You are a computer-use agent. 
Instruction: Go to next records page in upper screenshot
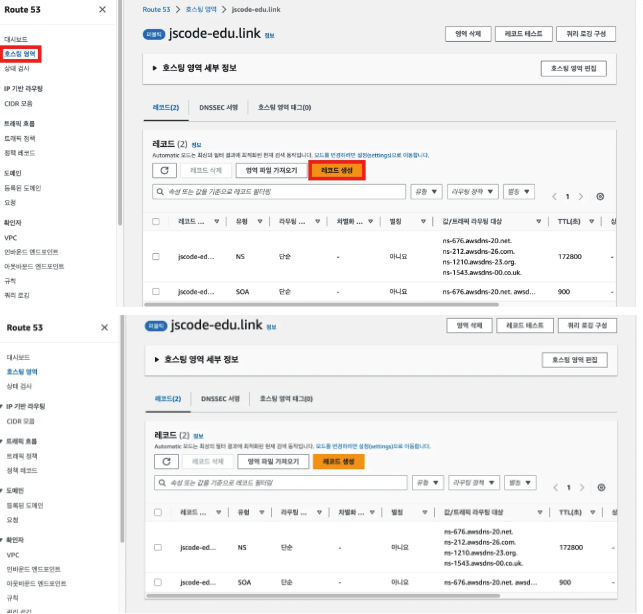click(581, 196)
